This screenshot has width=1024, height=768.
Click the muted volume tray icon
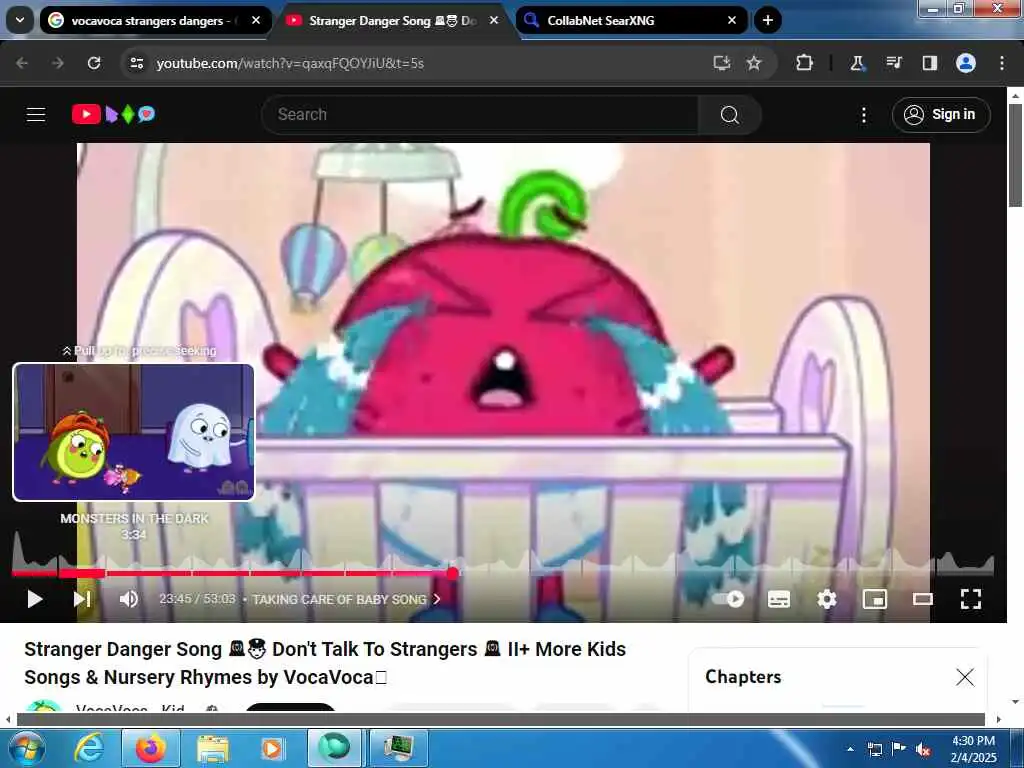[x=923, y=749]
